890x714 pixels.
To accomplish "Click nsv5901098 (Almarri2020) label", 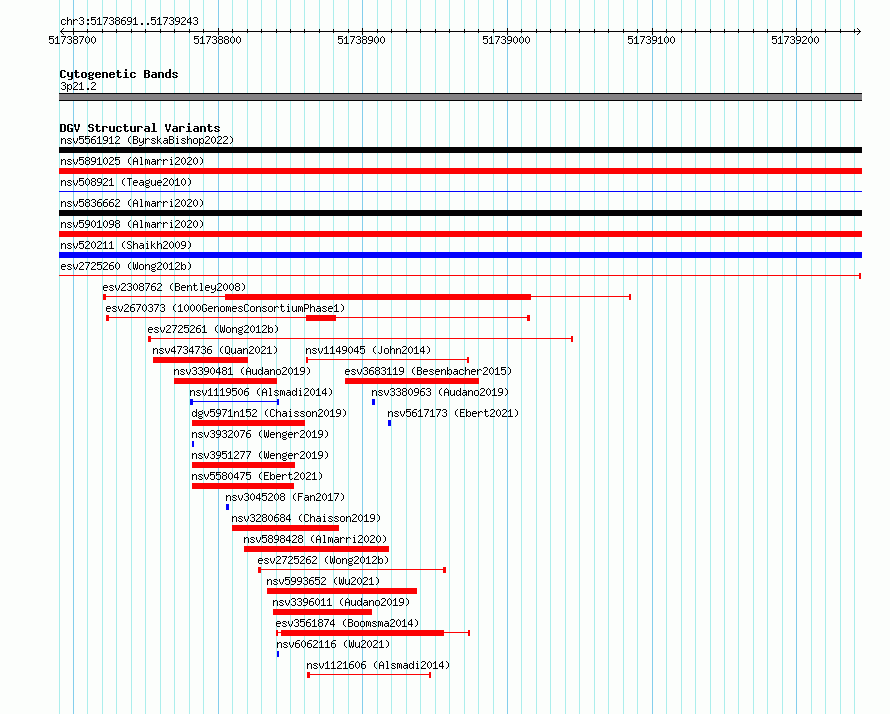I will click(132, 224).
